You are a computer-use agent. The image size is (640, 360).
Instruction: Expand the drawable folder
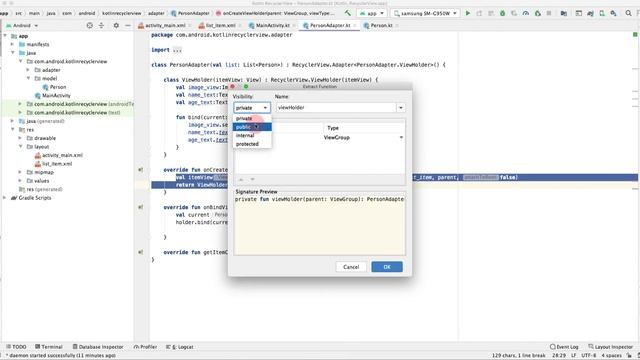coord(20,138)
